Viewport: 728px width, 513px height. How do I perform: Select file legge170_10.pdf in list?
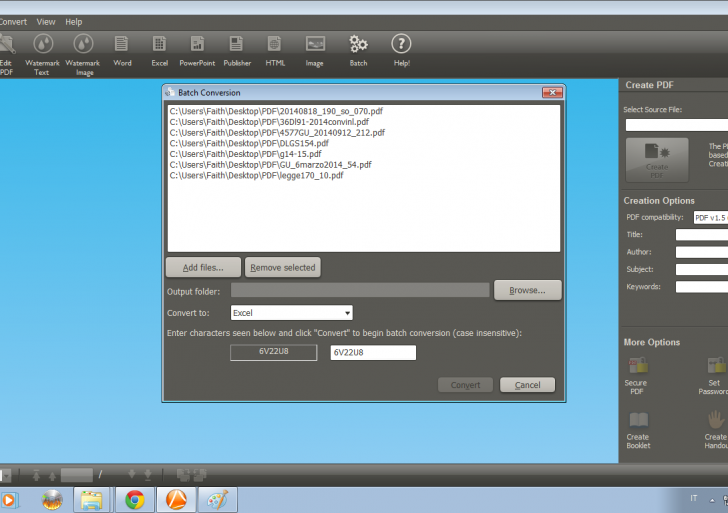point(256,175)
